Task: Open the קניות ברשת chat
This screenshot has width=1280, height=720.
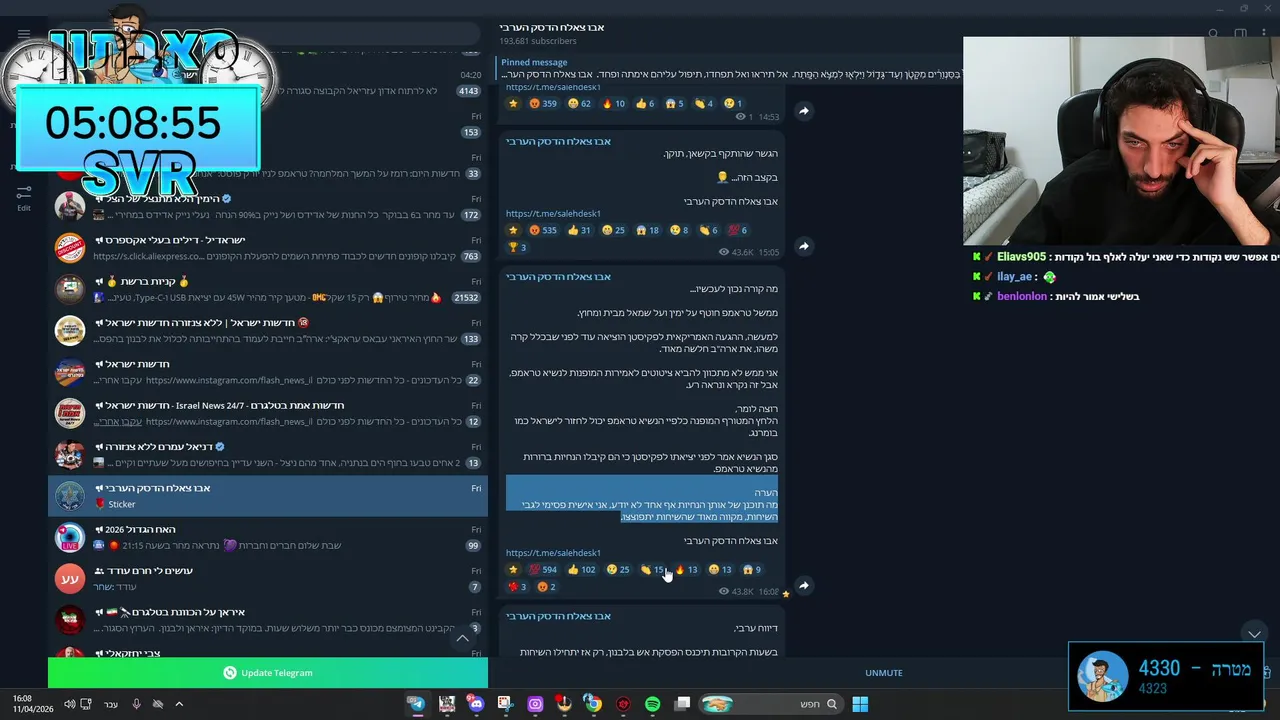Action: 268,289
